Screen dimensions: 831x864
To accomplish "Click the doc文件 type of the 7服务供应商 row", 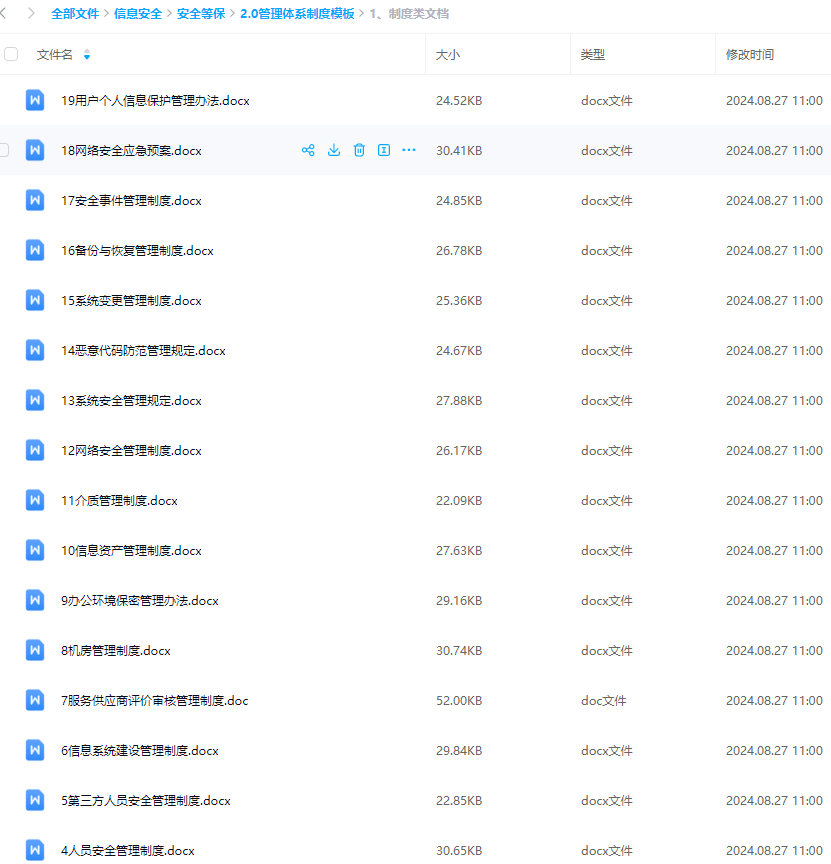I will coord(603,700).
